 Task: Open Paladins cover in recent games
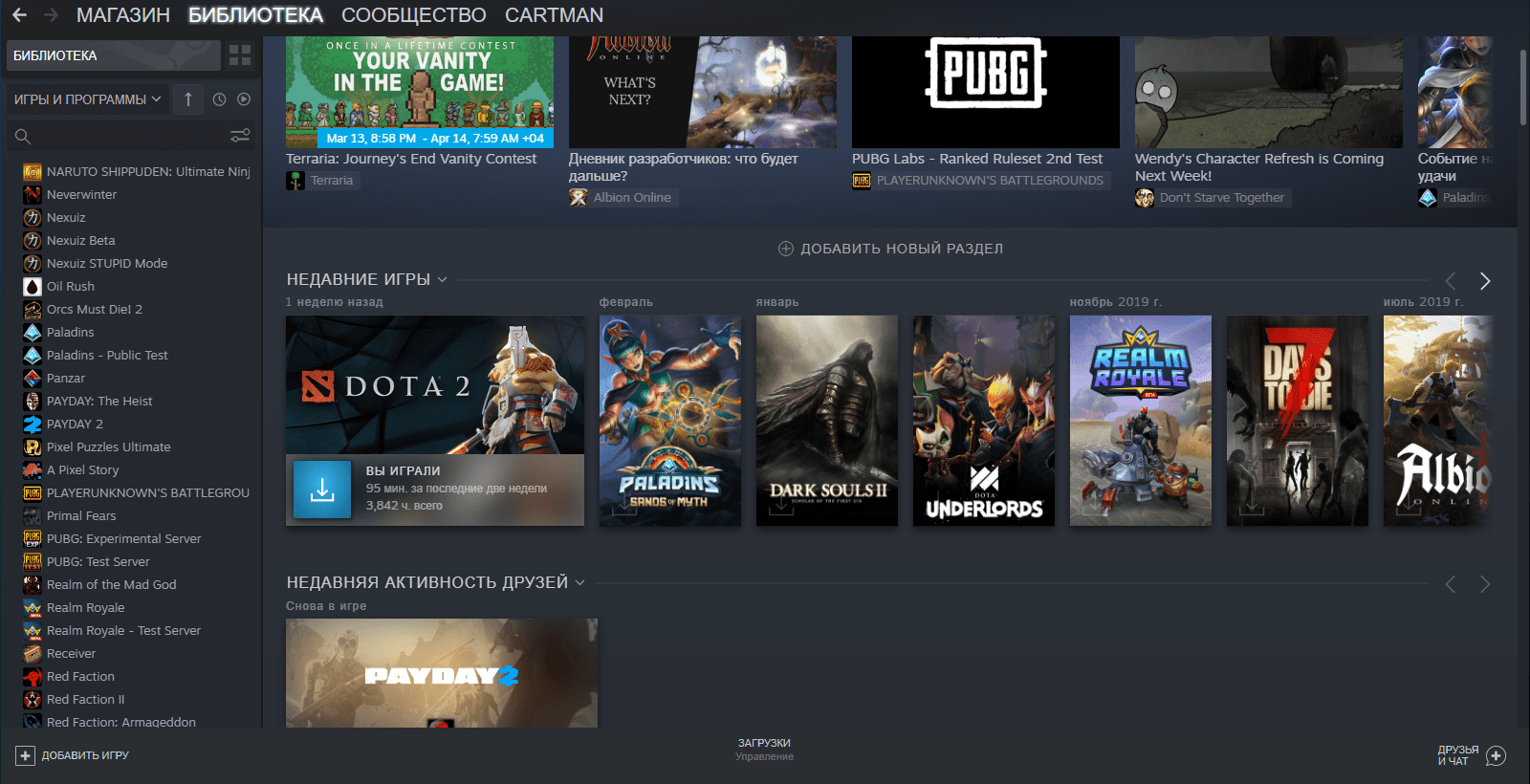tap(670, 421)
